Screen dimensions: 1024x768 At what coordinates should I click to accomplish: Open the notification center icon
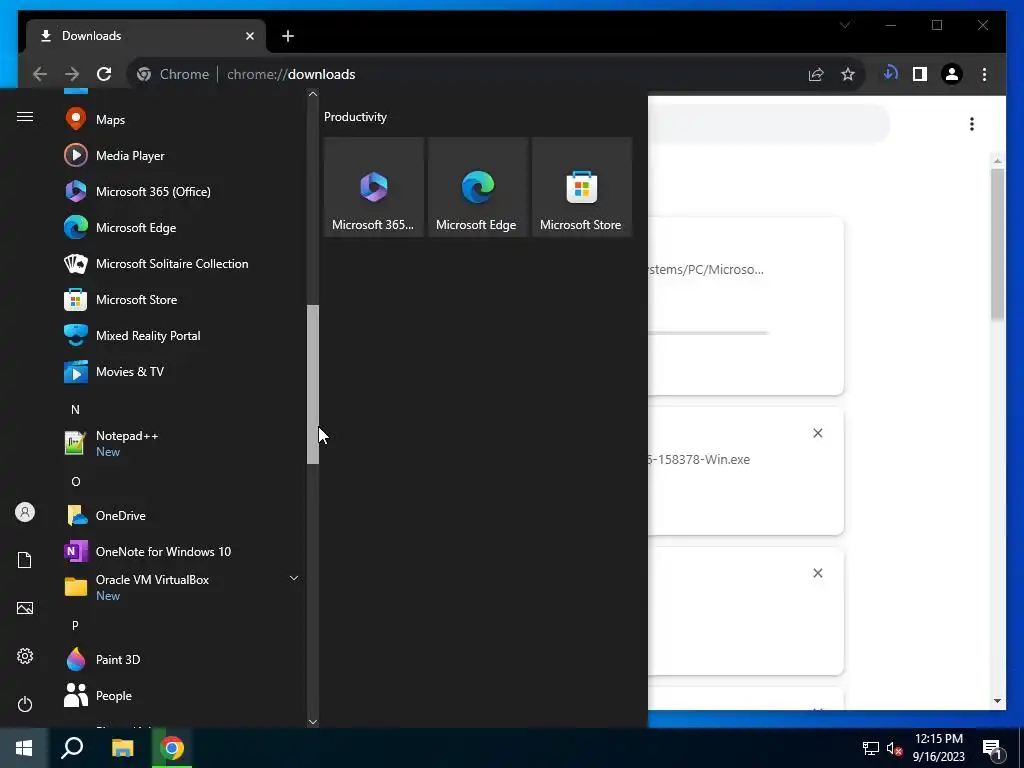coord(992,749)
